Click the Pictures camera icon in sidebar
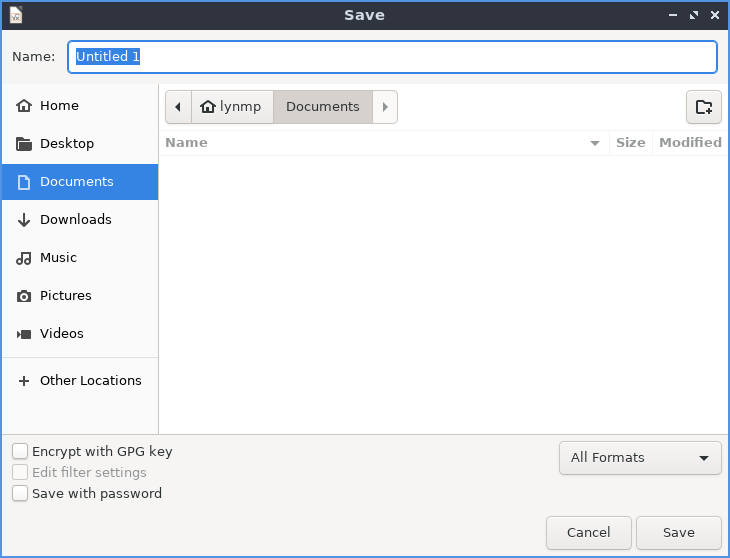Viewport: 730px width, 558px height. pyautogui.click(x=24, y=296)
